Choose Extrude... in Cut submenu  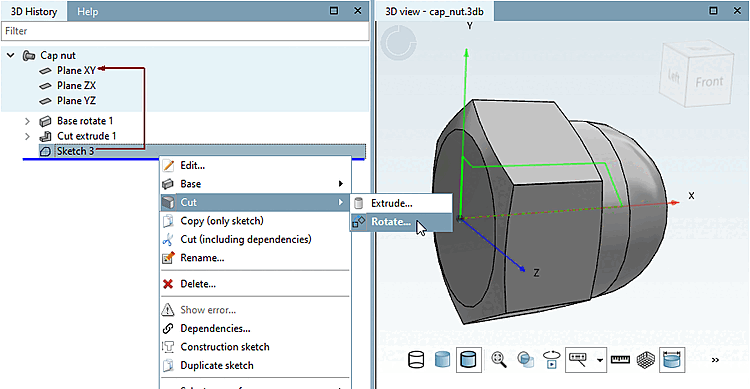pos(401,203)
